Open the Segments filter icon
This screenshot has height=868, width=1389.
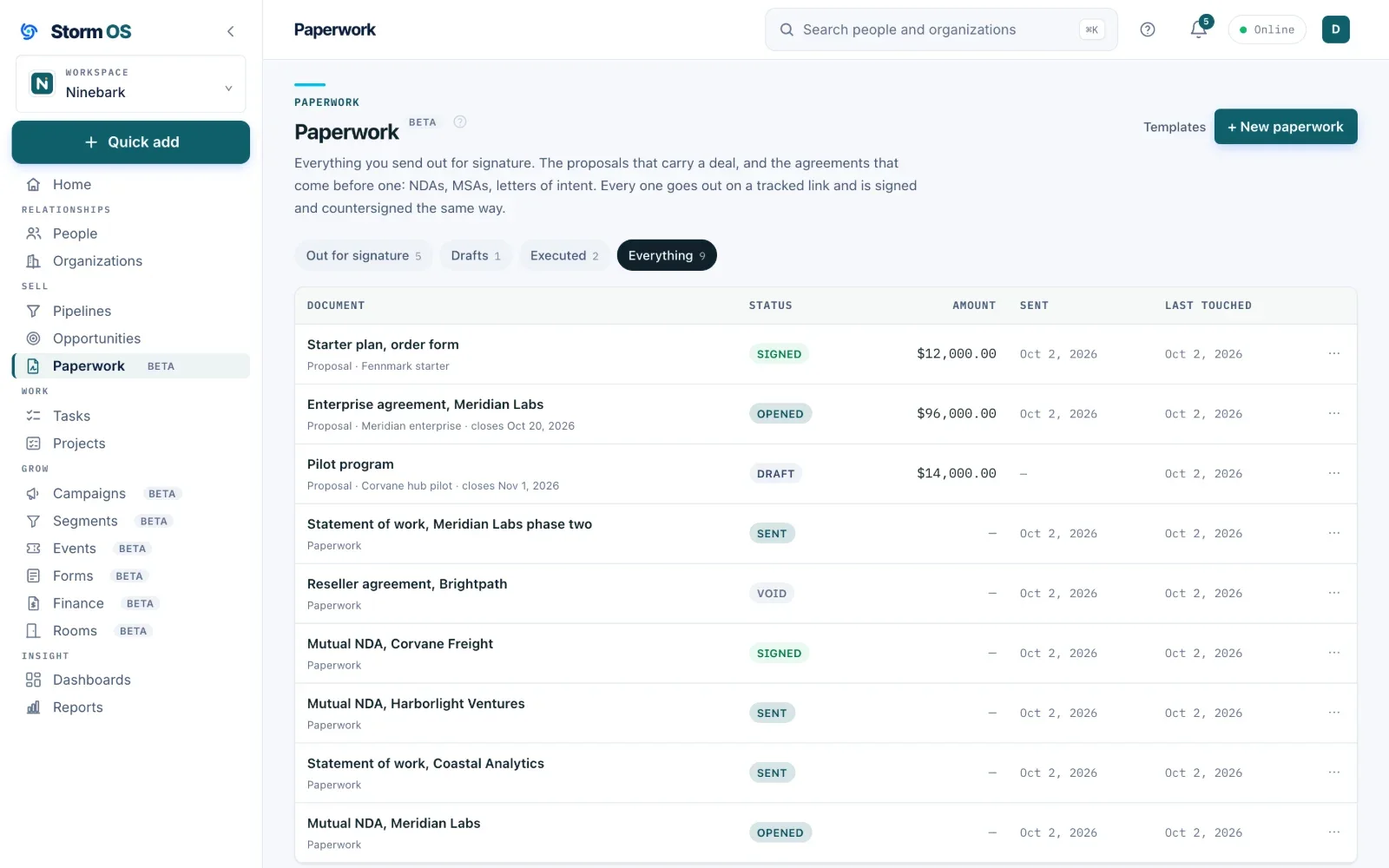coord(33,521)
